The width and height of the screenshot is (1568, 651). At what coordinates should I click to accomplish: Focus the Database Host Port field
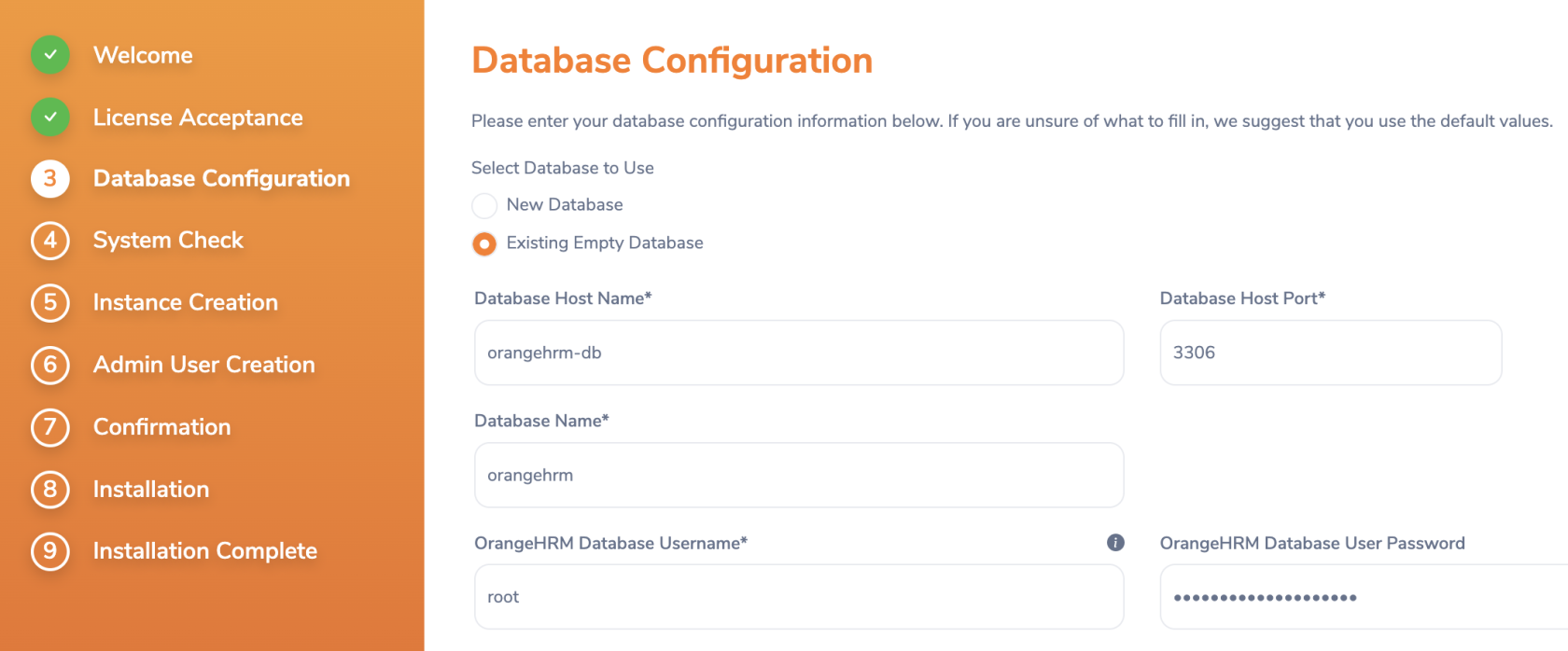pos(1330,353)
